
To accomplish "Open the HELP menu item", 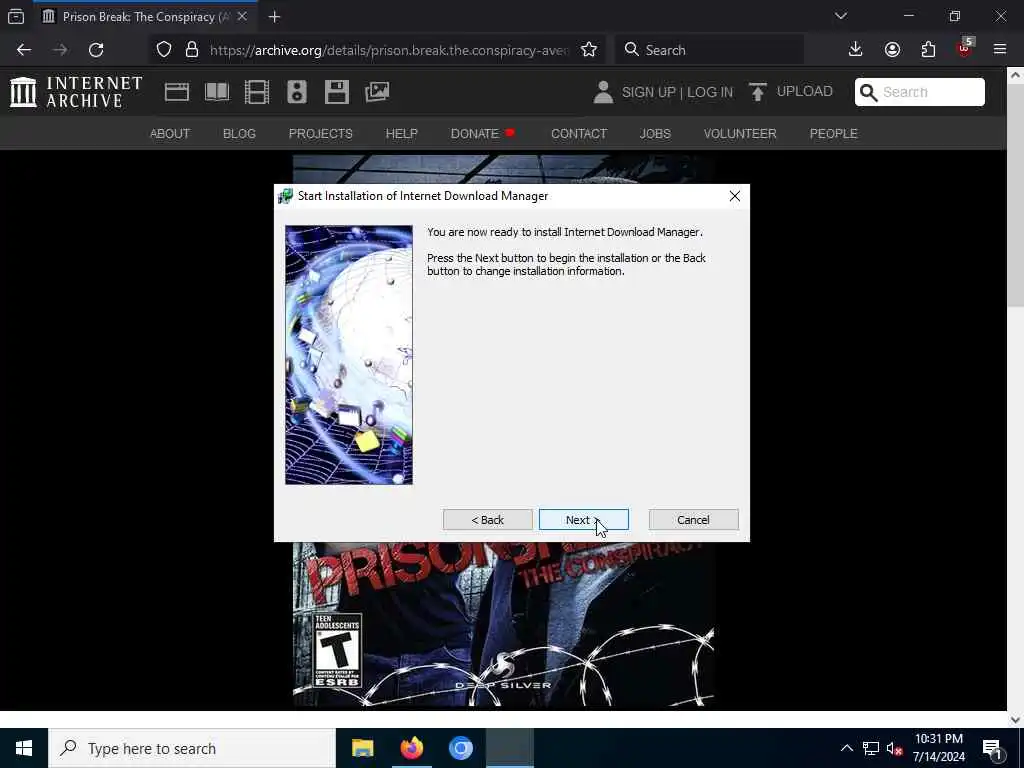I will [401, 133].
